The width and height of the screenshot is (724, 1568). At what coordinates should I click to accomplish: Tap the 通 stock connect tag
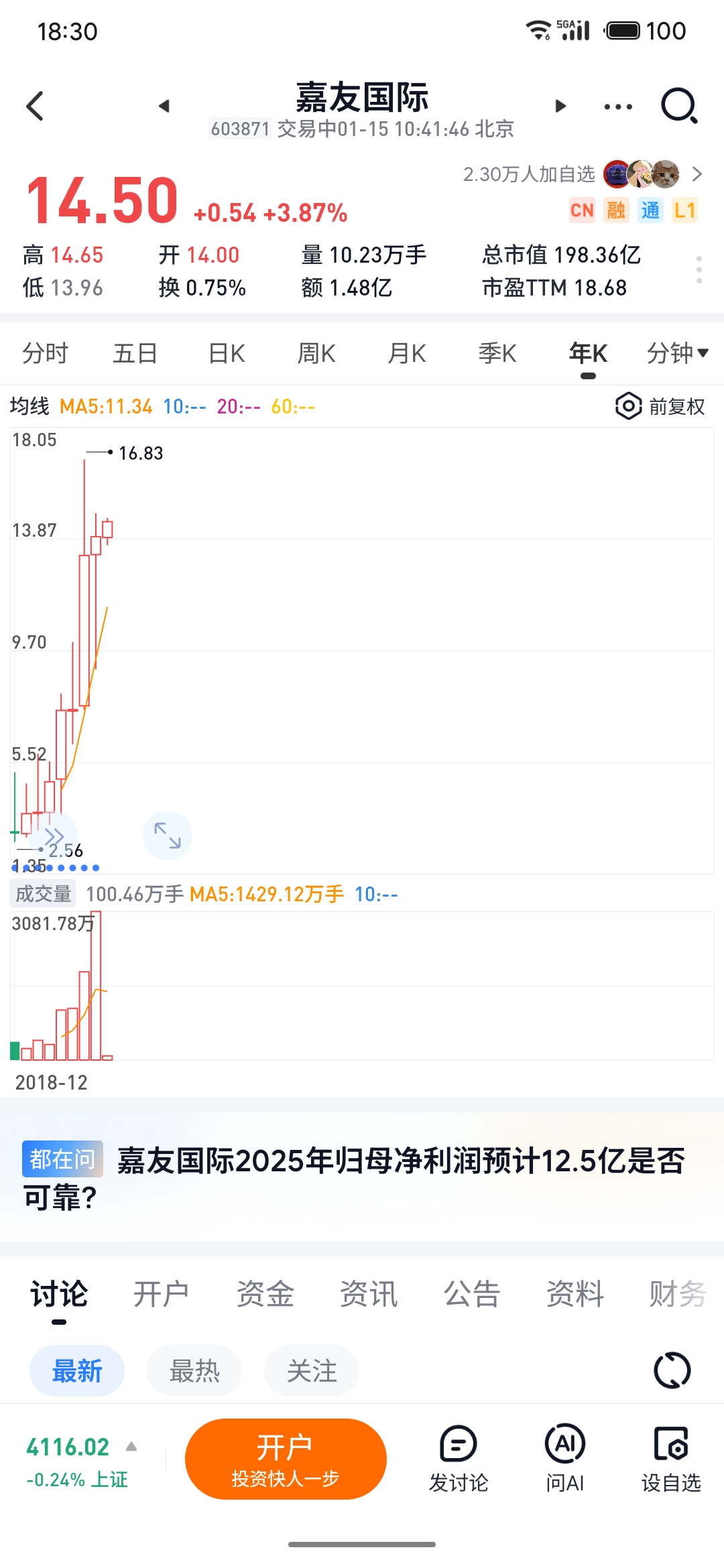[650, 210]
